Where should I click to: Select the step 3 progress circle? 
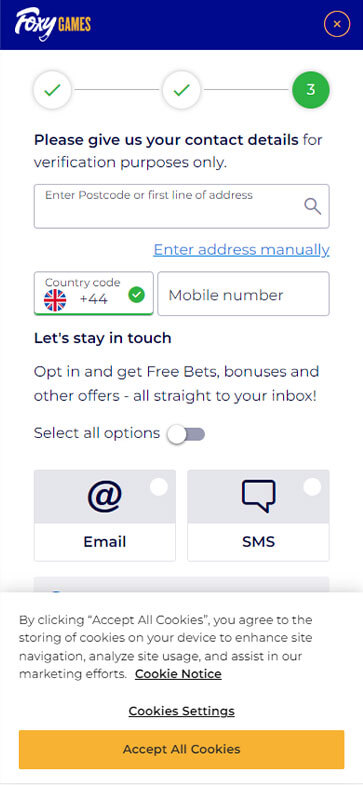(x=311, y=90)
